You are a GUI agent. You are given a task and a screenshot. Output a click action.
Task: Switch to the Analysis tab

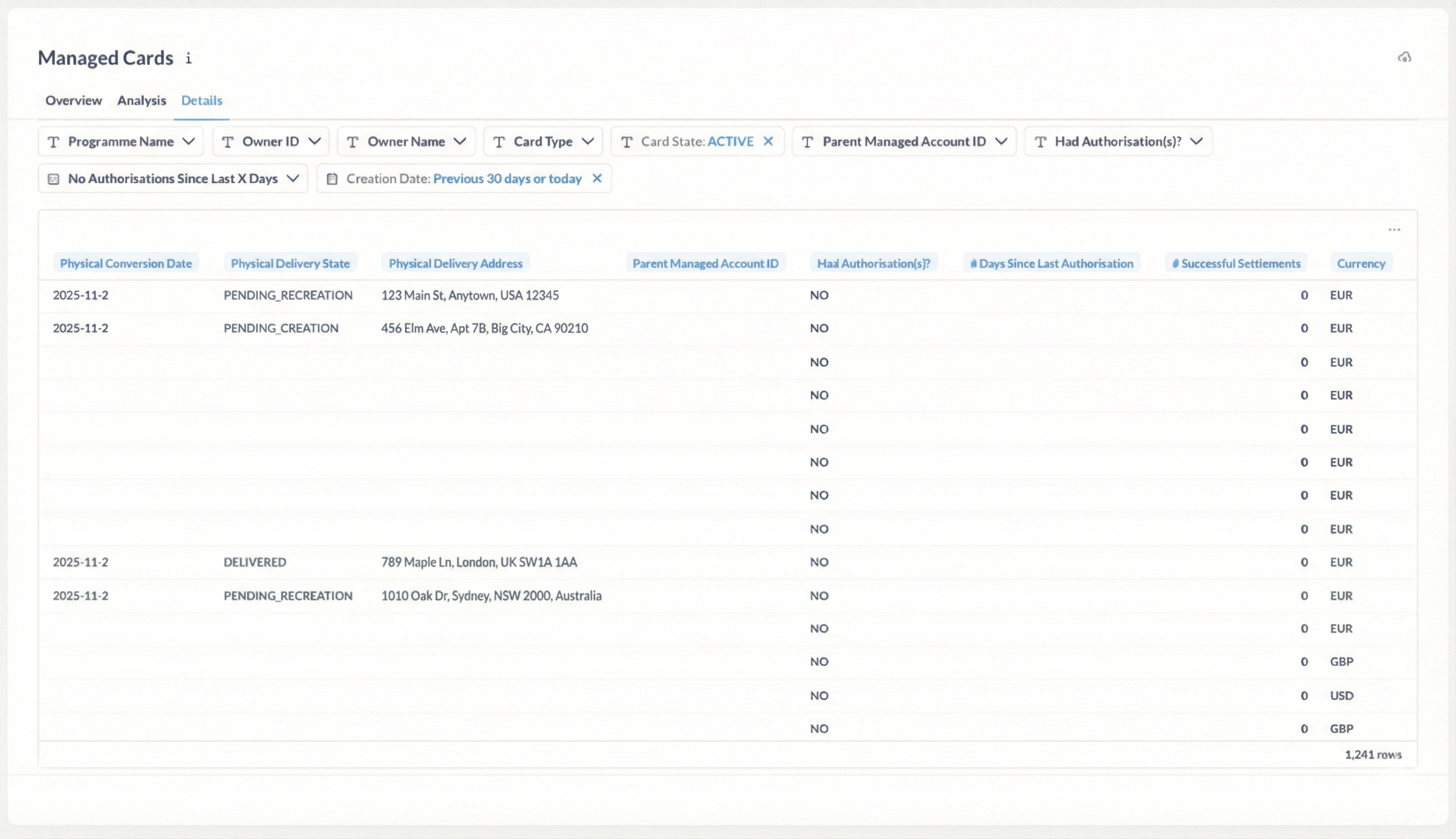point(141,100)
